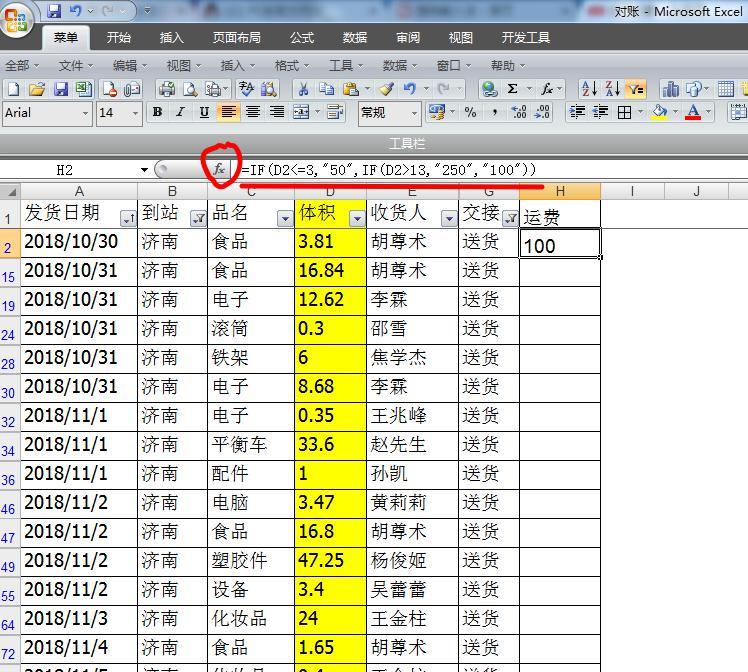Click the Name Box showing H2
This screenshot has height=672, width=748.
[x=70, y=170]
